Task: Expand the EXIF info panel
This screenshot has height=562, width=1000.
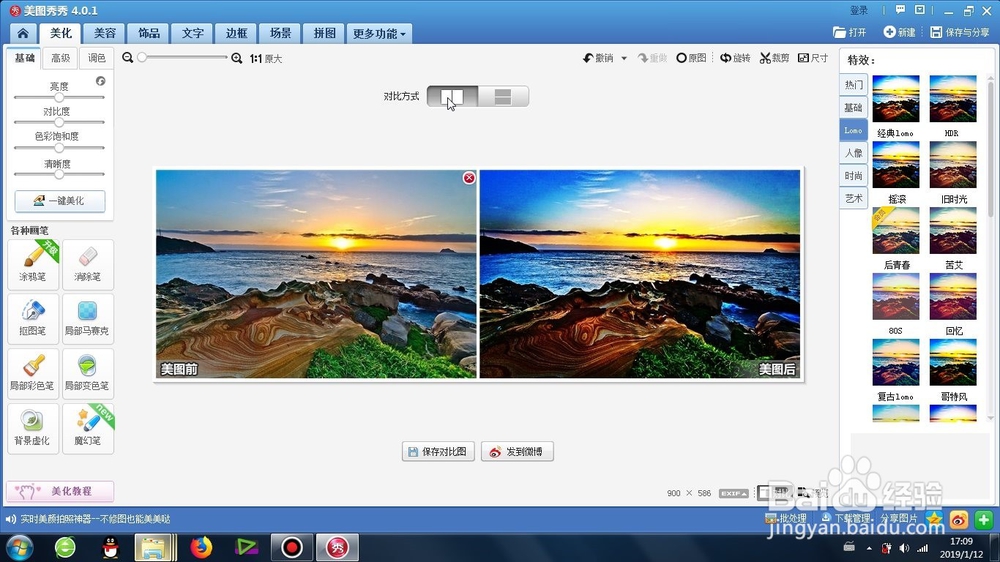Action: 733,493
